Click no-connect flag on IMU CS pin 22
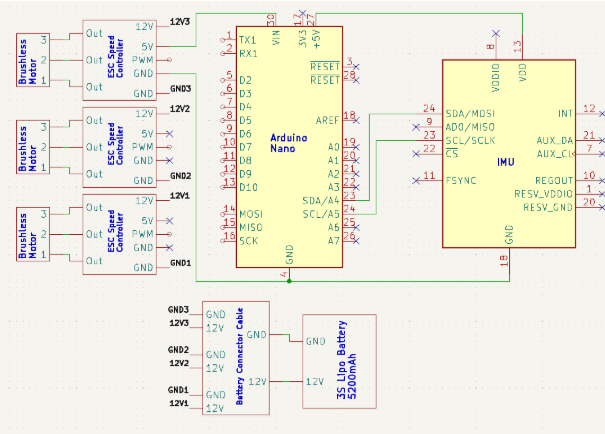The width and height of the screenshot is (605, 434). (x=416, y=154)
